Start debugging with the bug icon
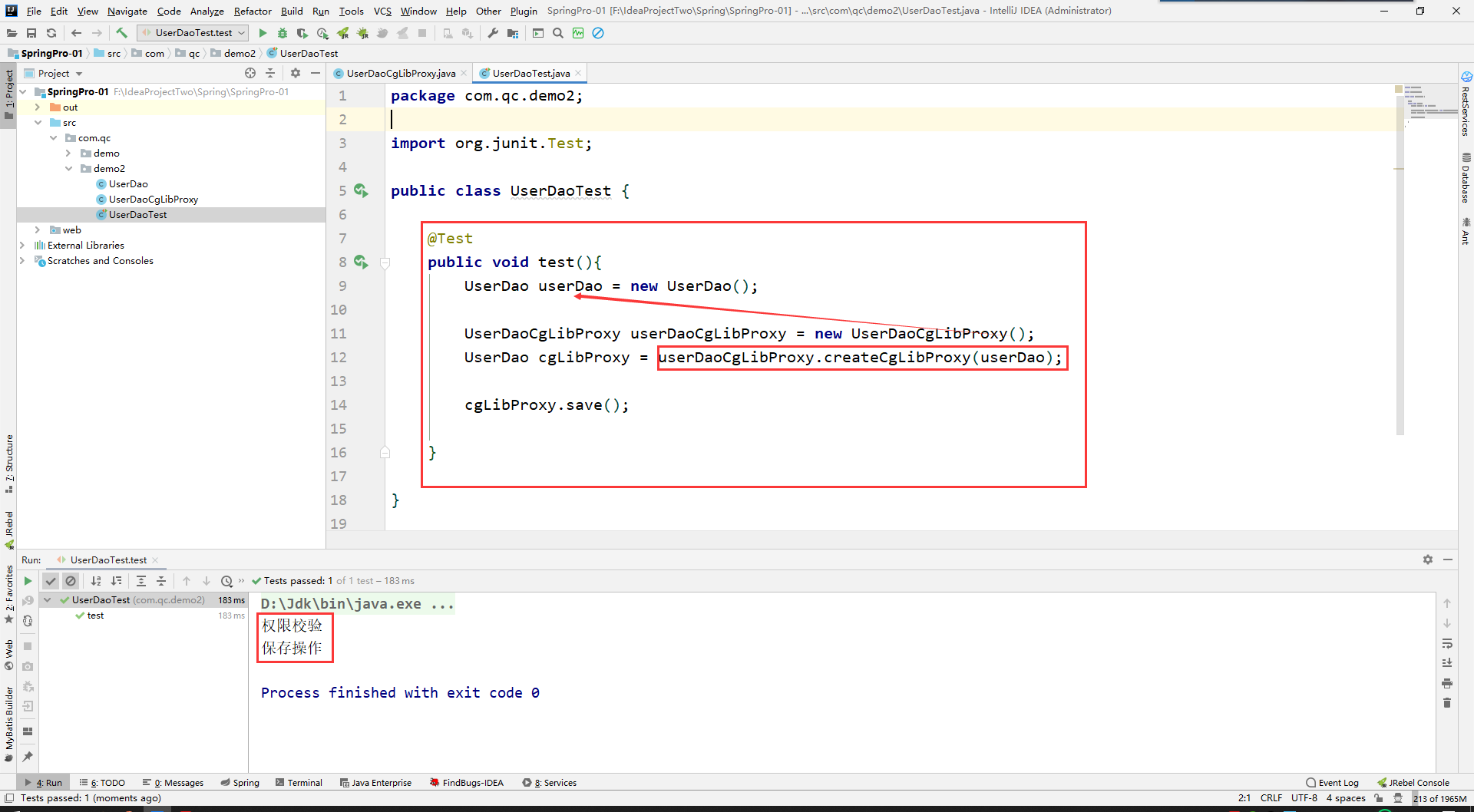 pos(283,33)
